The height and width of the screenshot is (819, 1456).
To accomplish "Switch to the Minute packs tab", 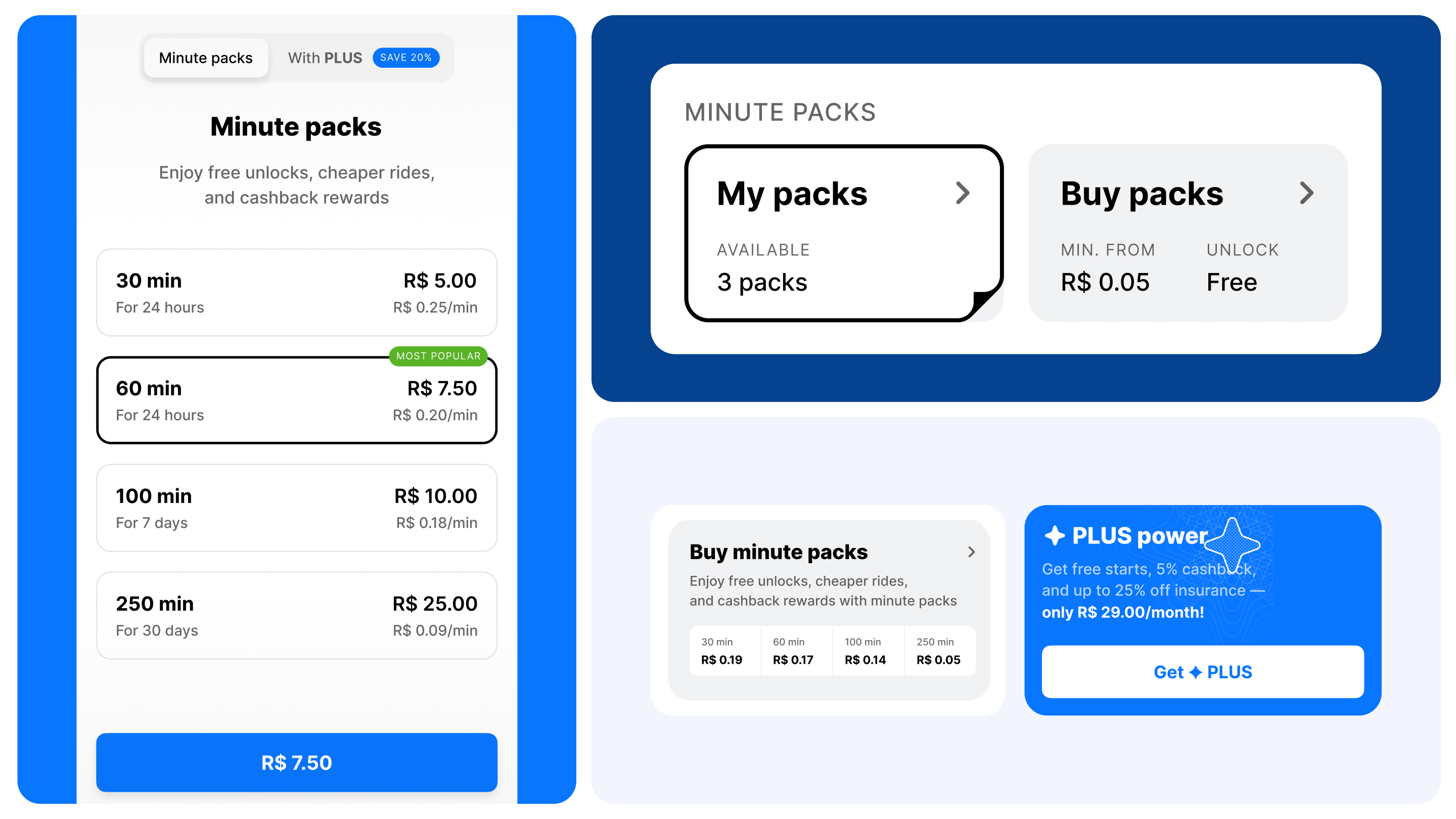I will pos(206,58).
